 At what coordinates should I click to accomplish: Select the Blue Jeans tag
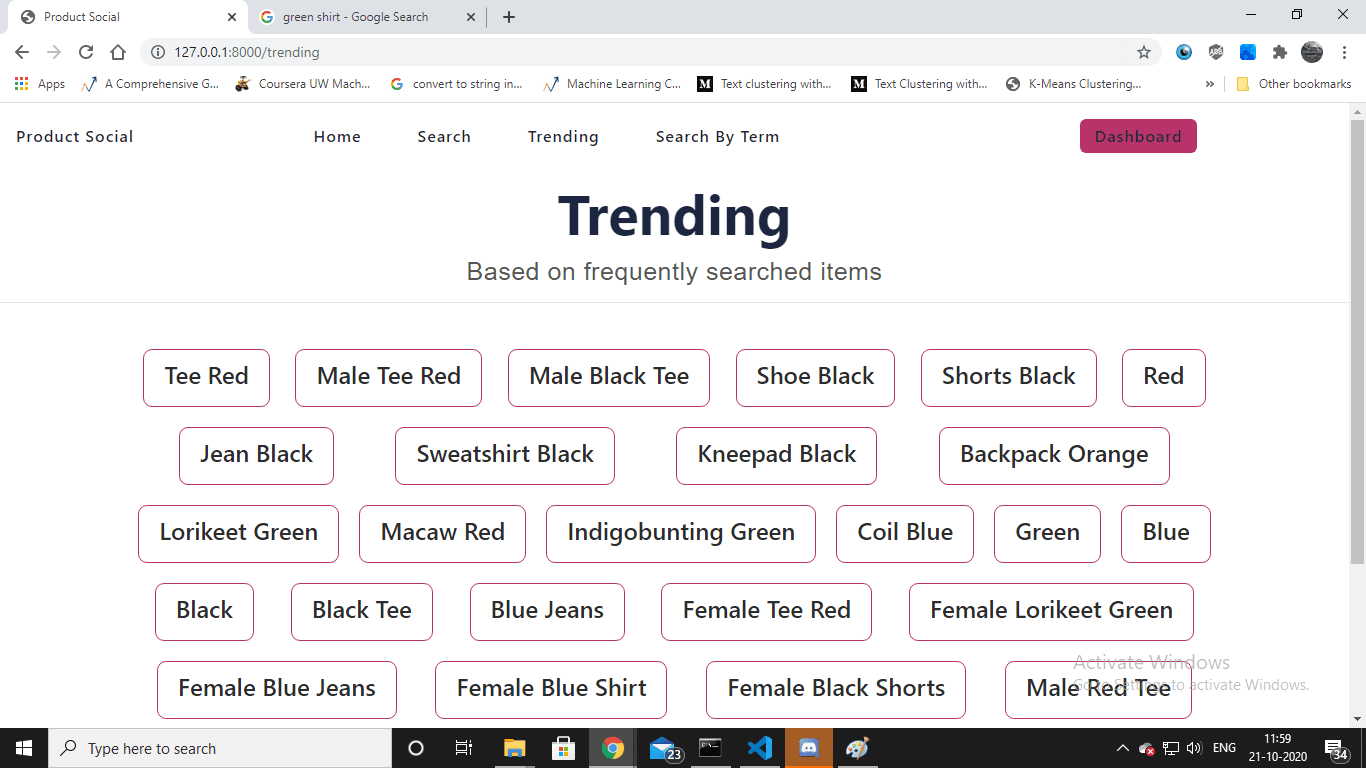tap(547, 612)
